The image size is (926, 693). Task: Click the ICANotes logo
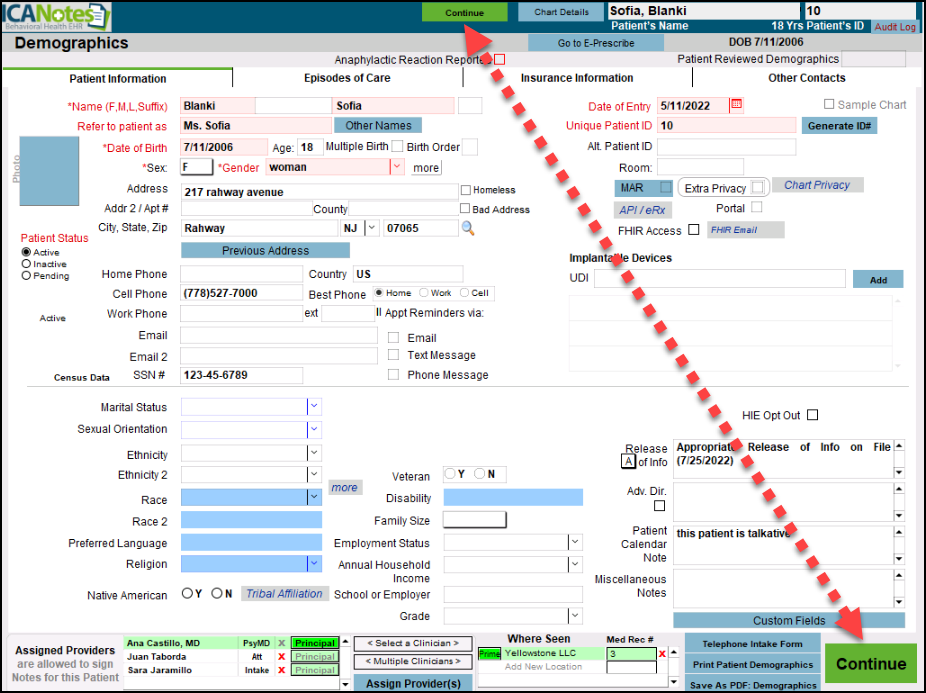56,17
